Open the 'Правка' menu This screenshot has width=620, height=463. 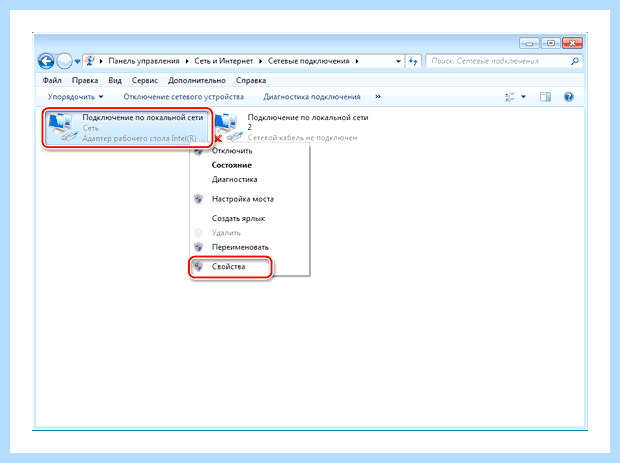[85, 80]
